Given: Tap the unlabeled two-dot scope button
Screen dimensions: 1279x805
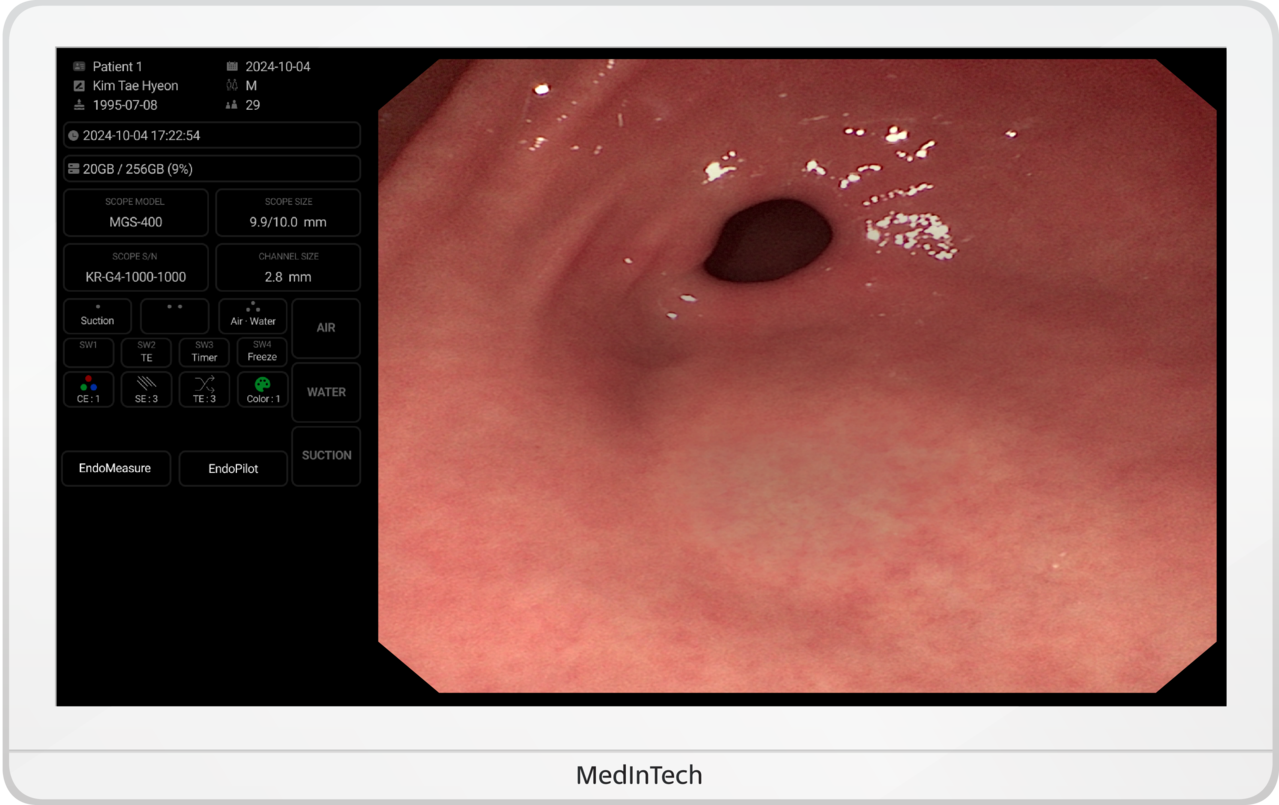Looking at the screenshot, I should coord(175,316).
